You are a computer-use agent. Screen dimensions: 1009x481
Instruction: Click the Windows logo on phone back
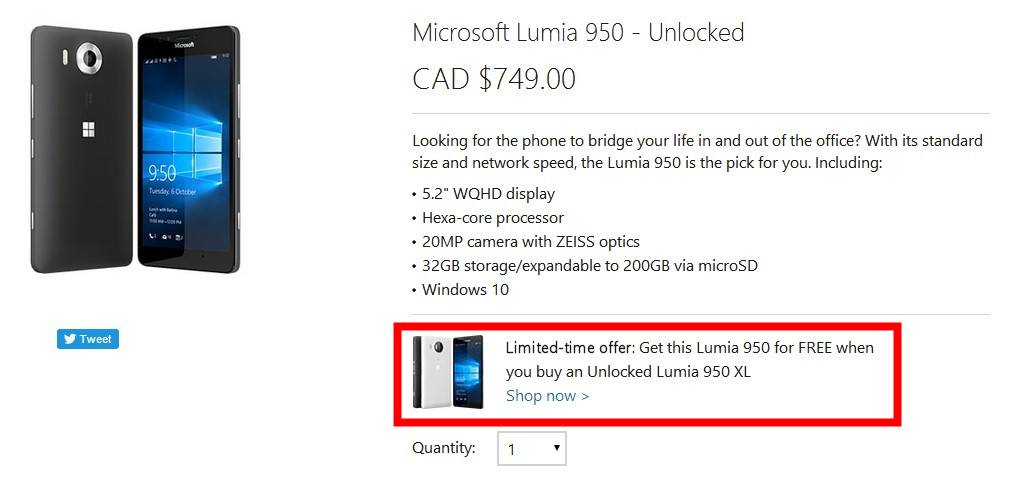(x=87, y=130)
